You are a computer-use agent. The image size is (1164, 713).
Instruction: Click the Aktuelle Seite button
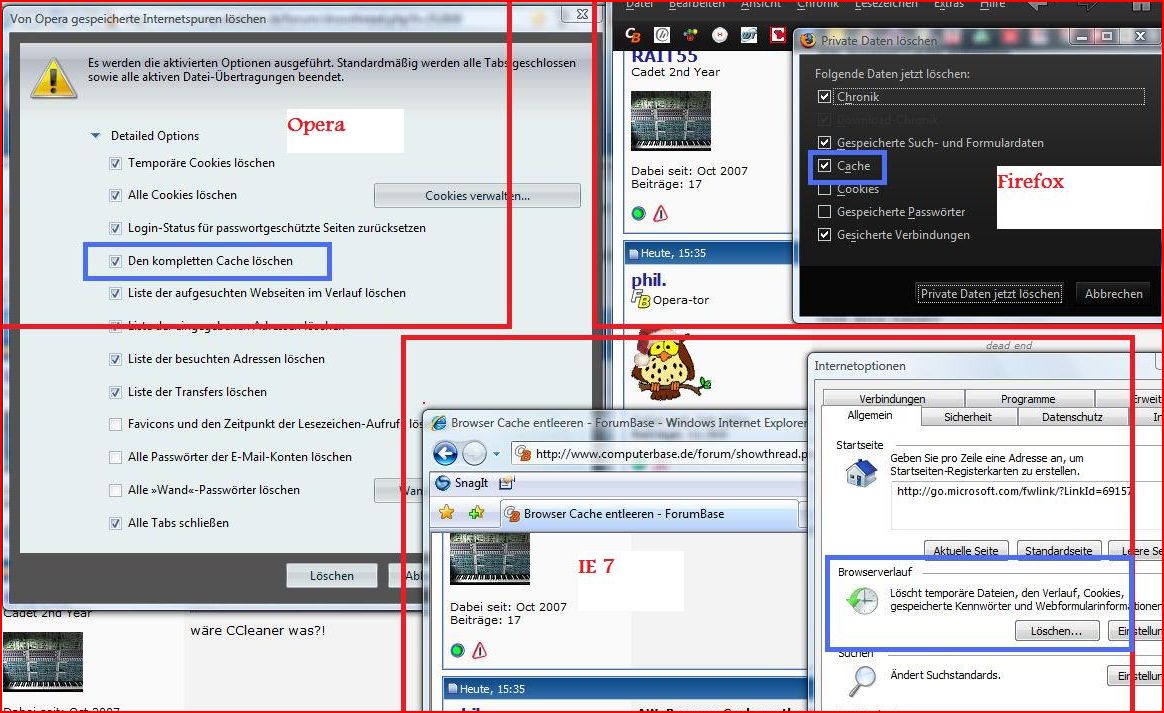tap(966, 550)
